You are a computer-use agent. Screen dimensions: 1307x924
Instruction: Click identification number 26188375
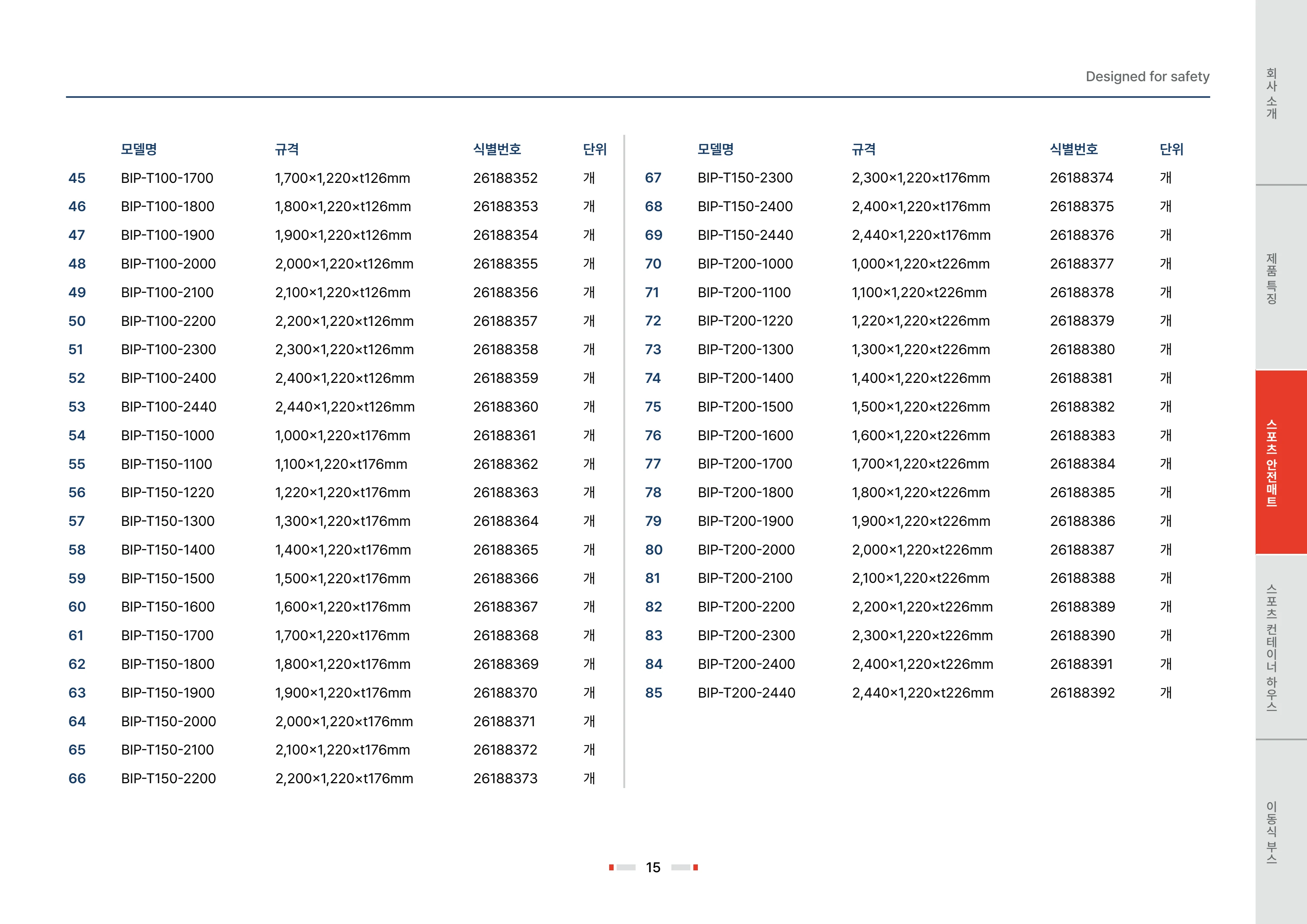point(1082,207)
